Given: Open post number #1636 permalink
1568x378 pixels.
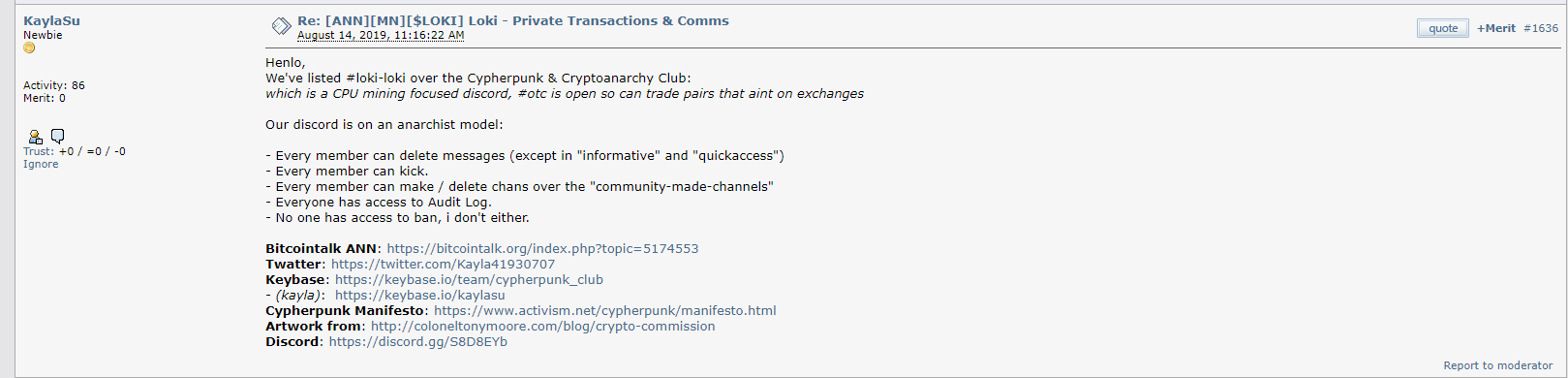Looking at the screenshot, I should point(1541,28).
